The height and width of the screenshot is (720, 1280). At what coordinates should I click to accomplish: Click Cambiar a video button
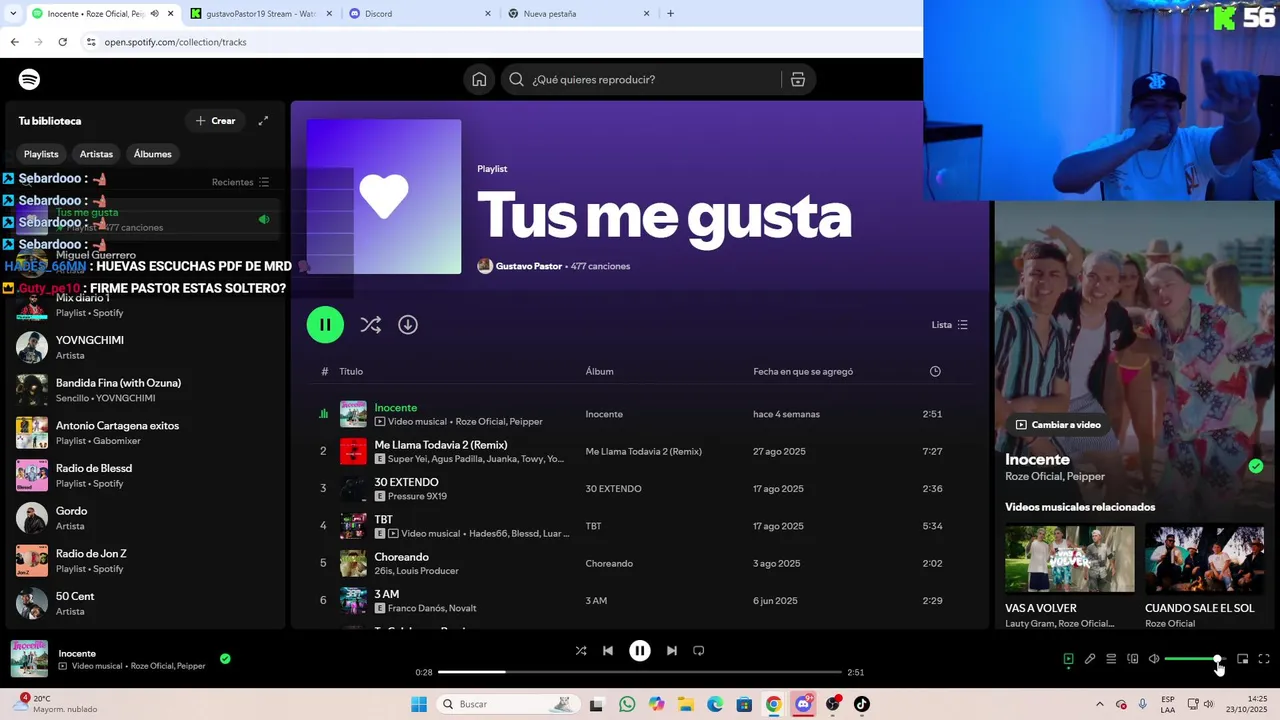coord(1058,425)
